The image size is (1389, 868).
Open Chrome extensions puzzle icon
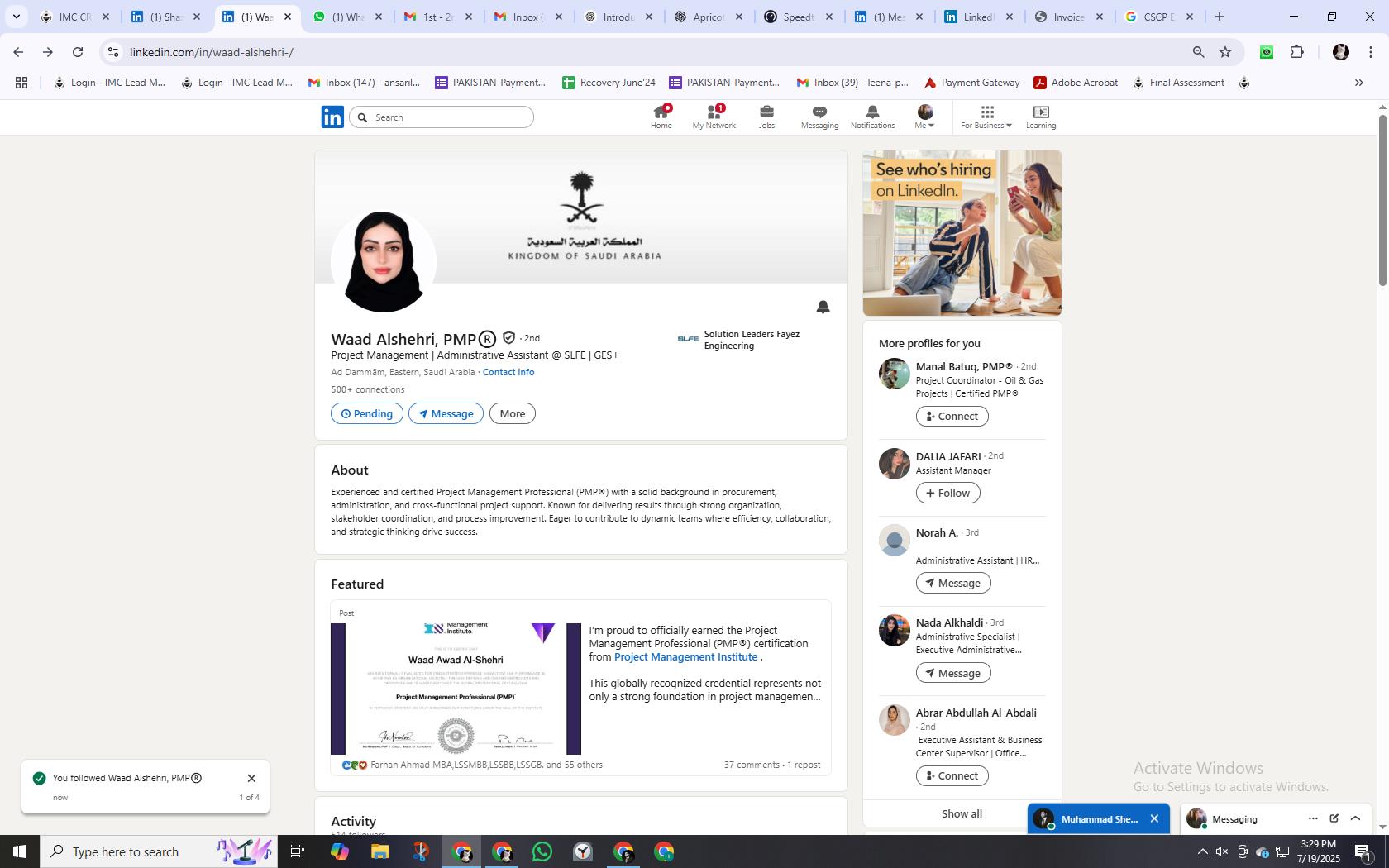click(x=1296, y=52)
